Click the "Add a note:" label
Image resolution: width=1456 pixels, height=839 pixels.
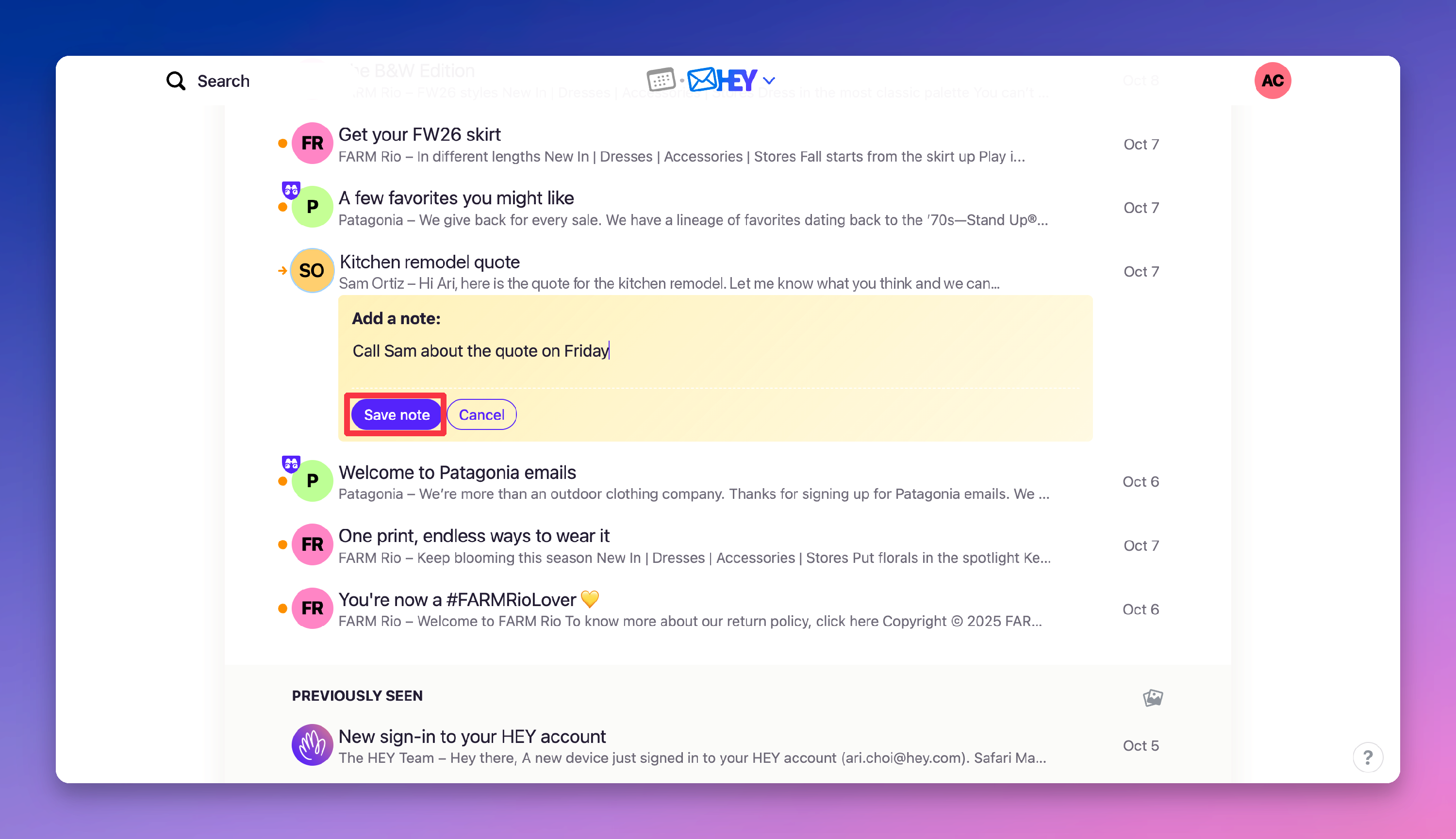click(397, 319)
